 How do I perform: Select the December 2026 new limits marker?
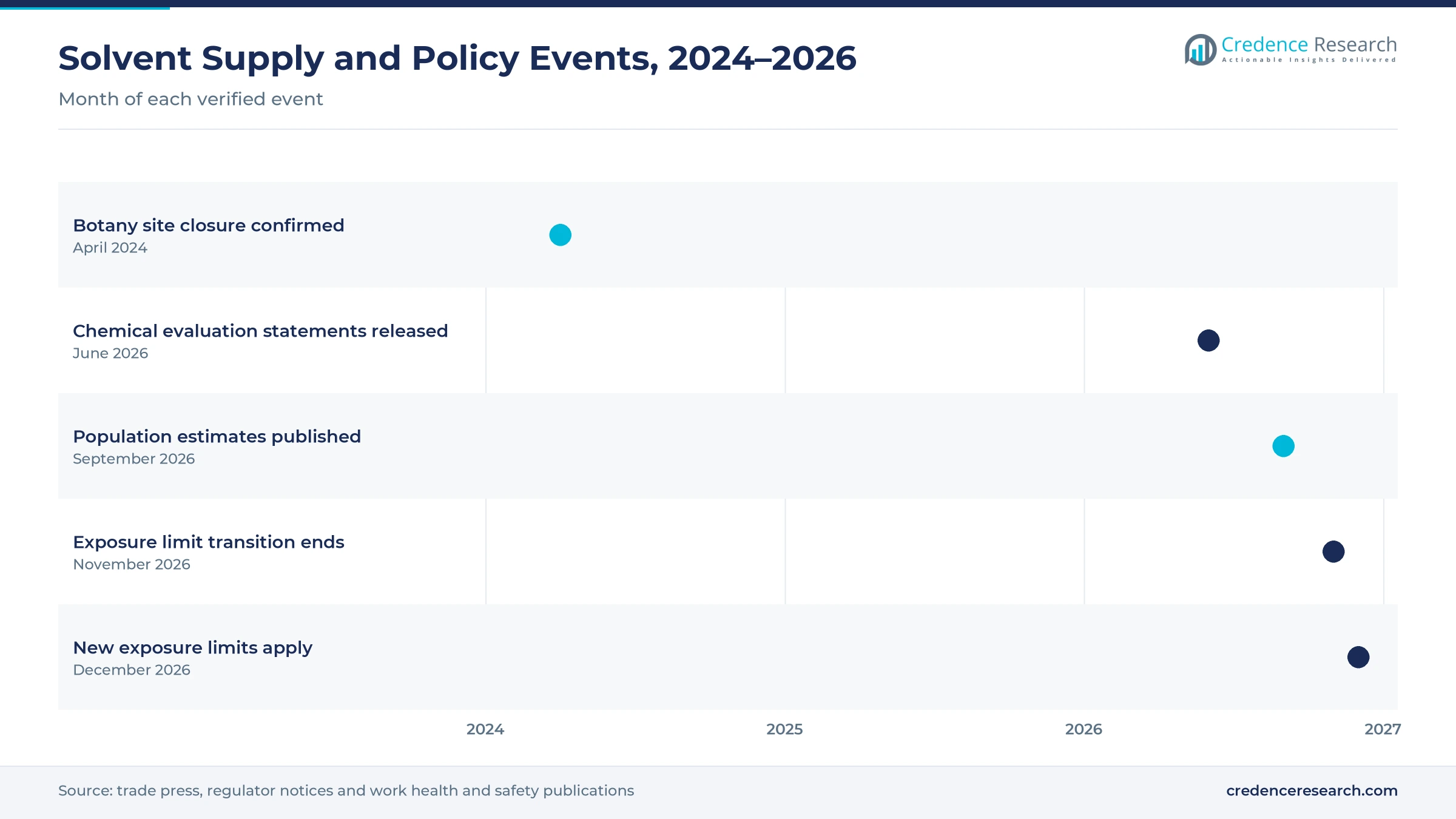(1358, 657)
